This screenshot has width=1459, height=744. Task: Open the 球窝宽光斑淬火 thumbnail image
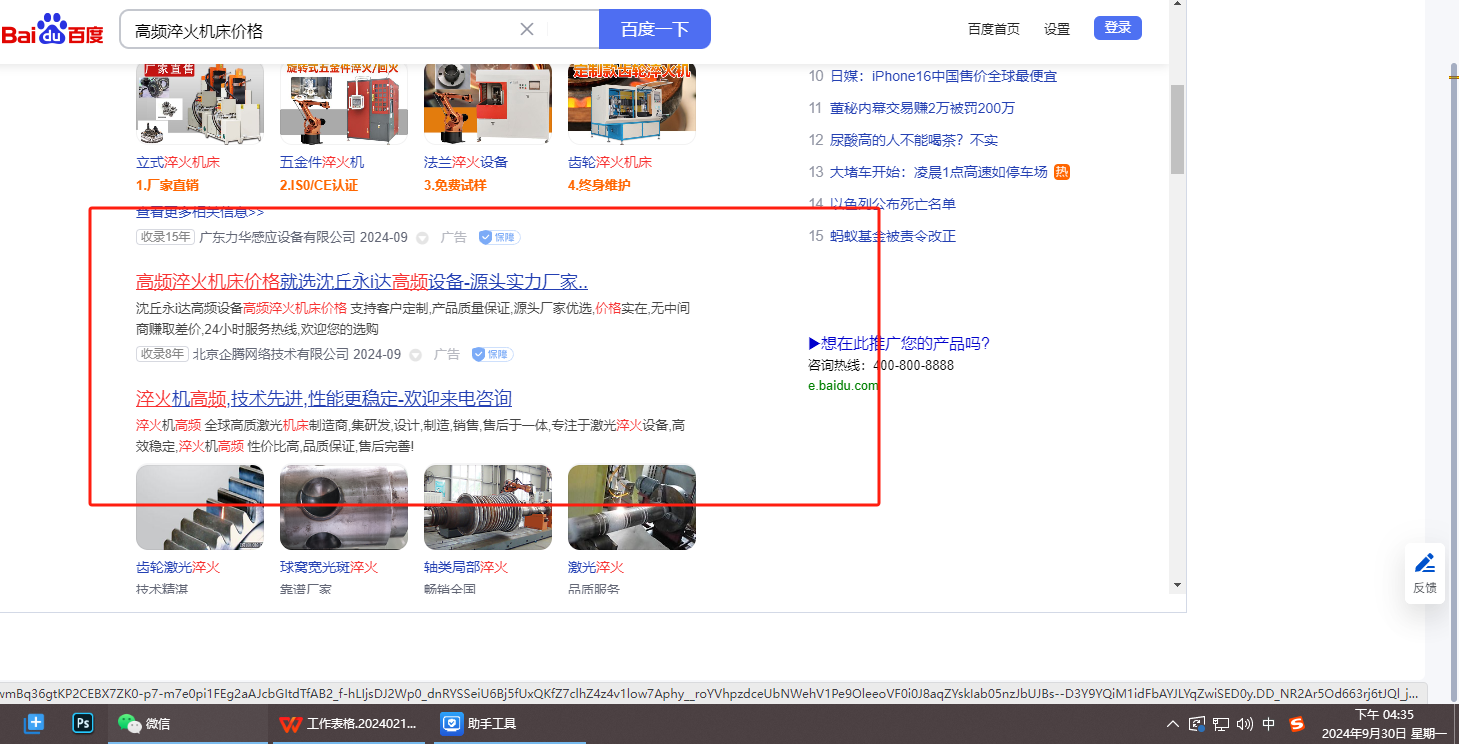(x=344, y=507)
